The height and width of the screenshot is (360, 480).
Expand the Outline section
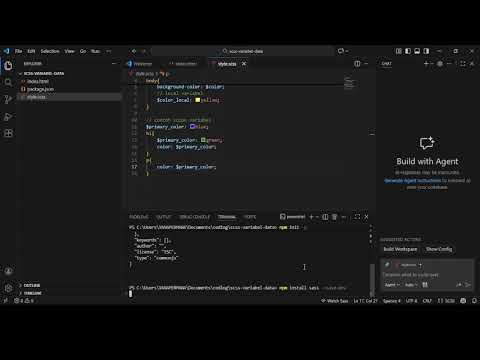(32, 285)
